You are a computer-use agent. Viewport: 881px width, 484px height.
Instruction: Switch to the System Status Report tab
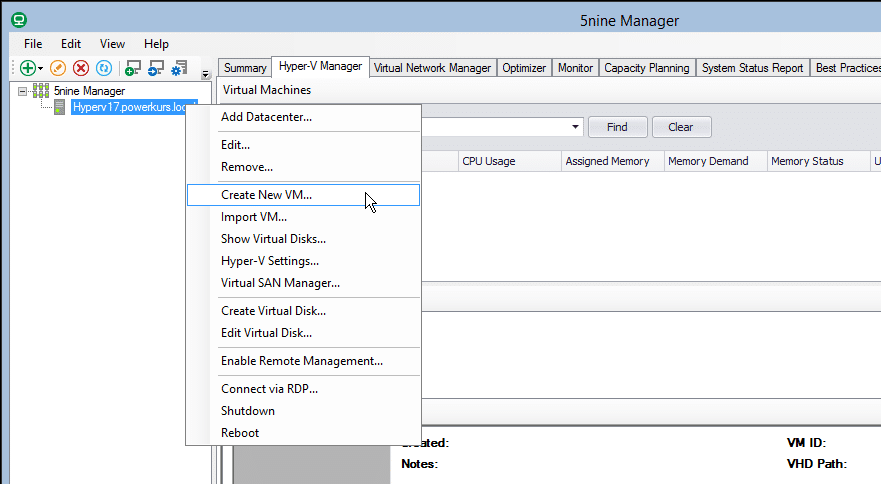click(752, 68)
